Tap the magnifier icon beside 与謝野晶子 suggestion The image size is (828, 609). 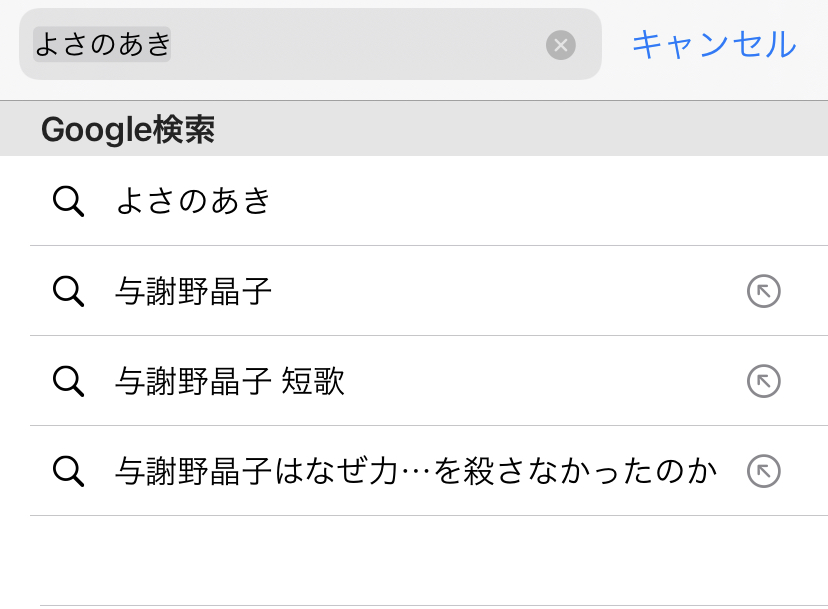click(68, 291)
